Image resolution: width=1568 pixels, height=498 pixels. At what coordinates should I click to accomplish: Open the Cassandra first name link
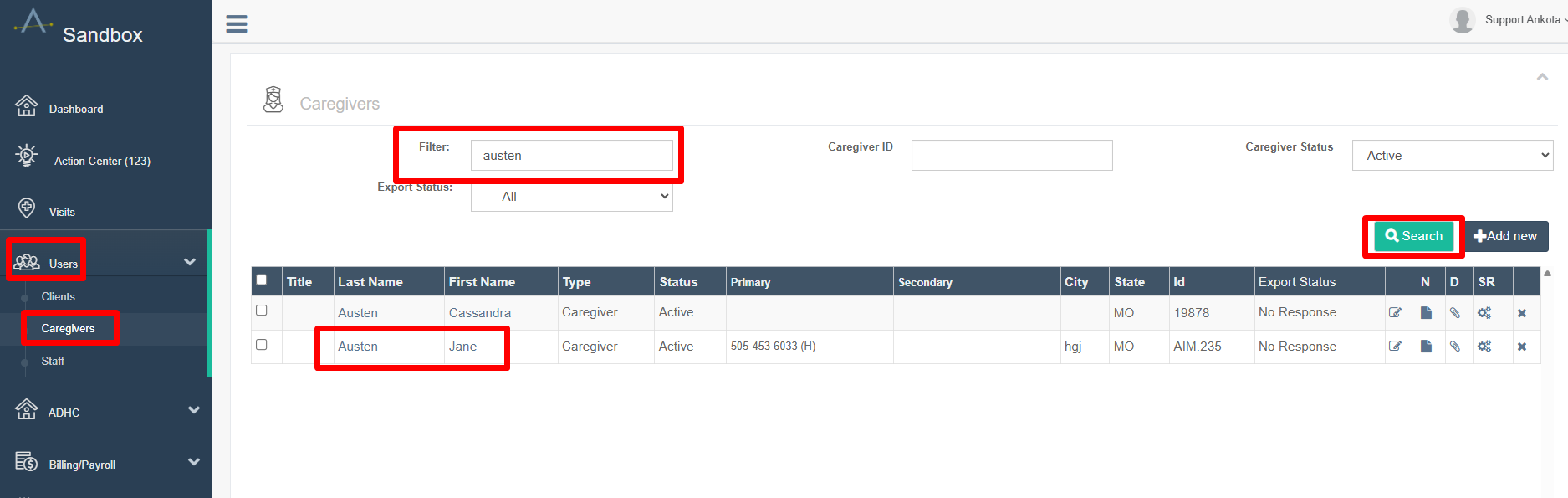click(480, 313)
